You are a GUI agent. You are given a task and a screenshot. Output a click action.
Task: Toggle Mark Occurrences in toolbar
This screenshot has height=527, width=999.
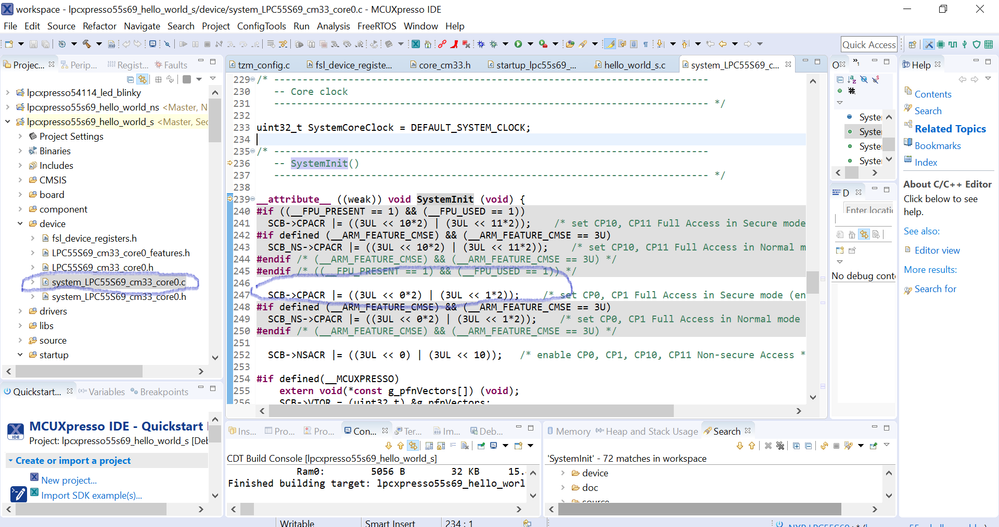coord(611,44)
